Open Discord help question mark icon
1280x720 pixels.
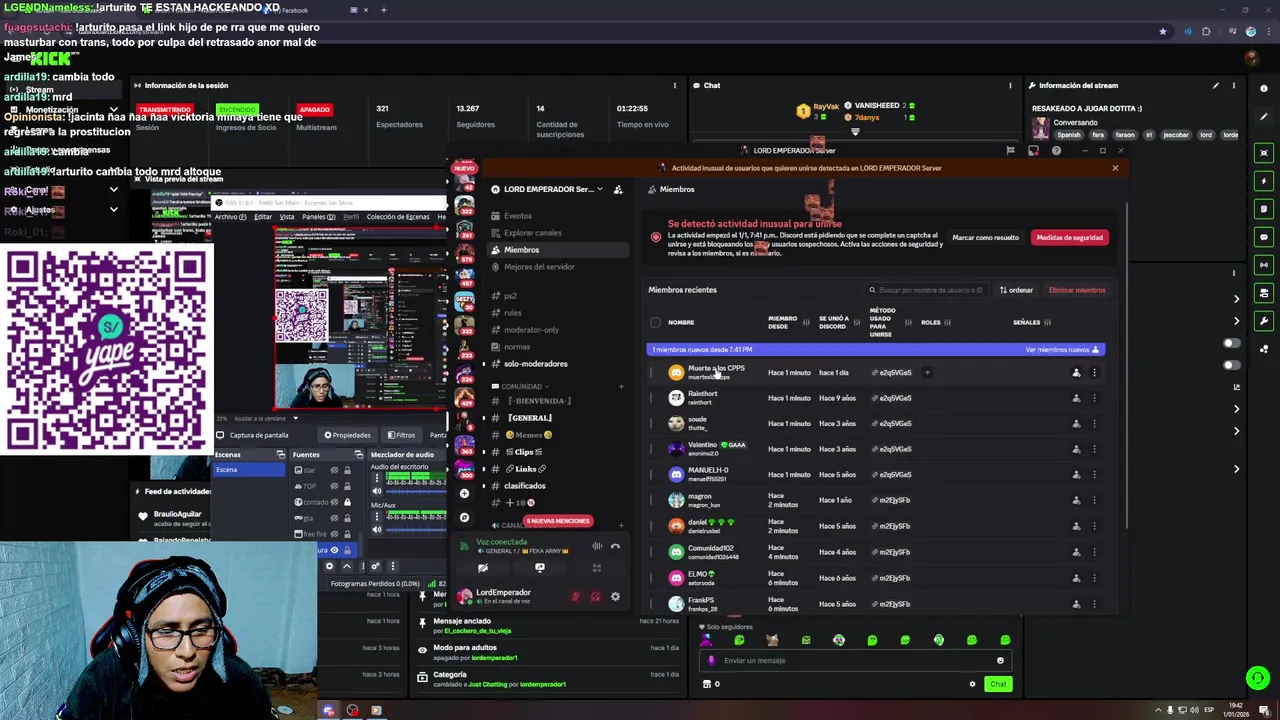(1056, 151)
